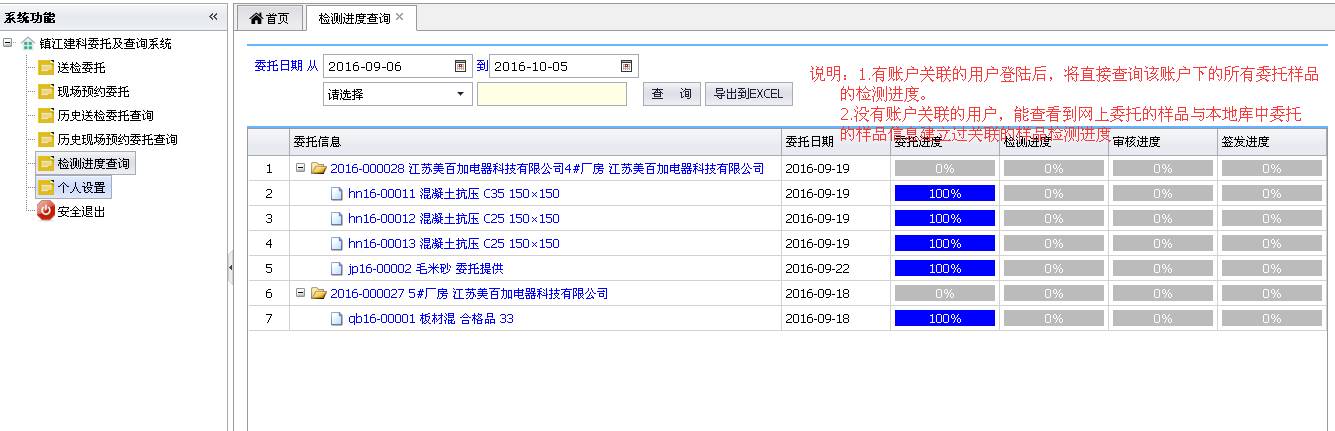Click the 导出到EXCEL button
This screenshot has width=1335, height=431.
click(x=748, y=94)
